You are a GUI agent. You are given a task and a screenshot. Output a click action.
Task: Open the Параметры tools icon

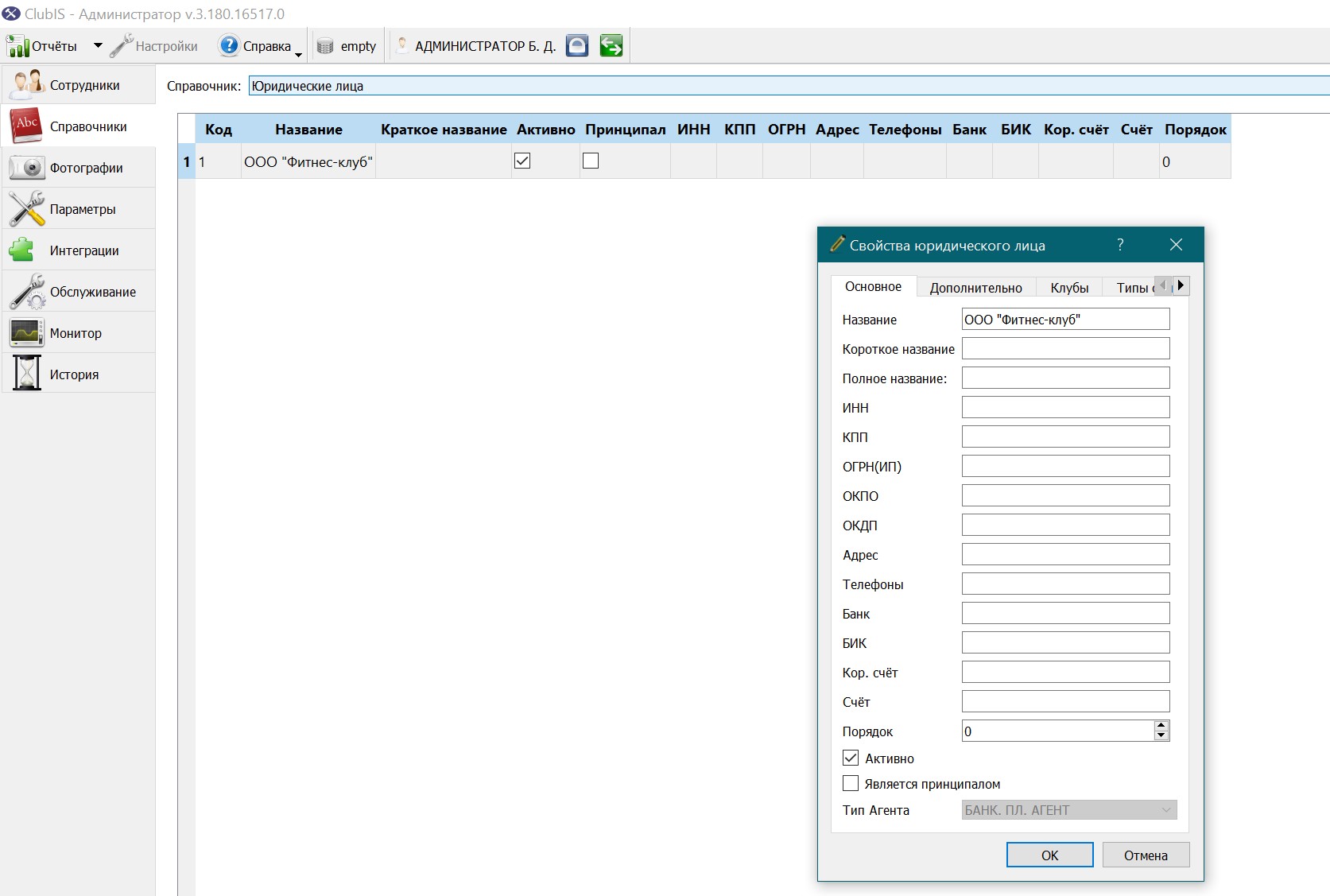click(x=26, y=209)
